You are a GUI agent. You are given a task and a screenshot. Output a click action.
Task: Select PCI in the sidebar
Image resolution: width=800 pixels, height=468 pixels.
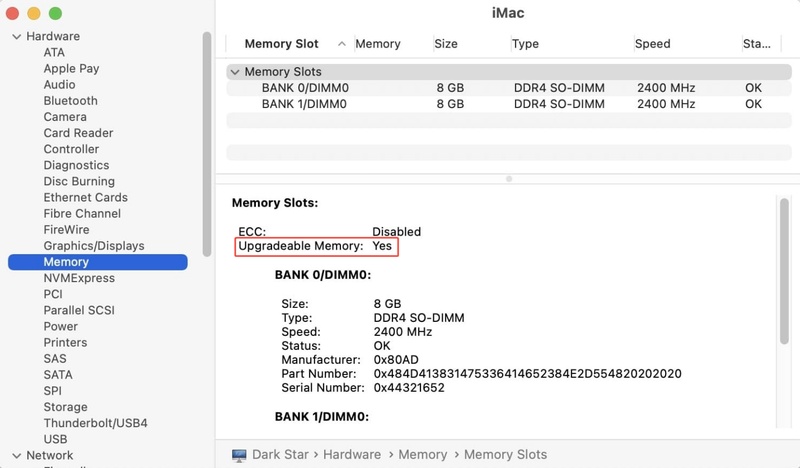pyautogui.click(x=53, y=294)
